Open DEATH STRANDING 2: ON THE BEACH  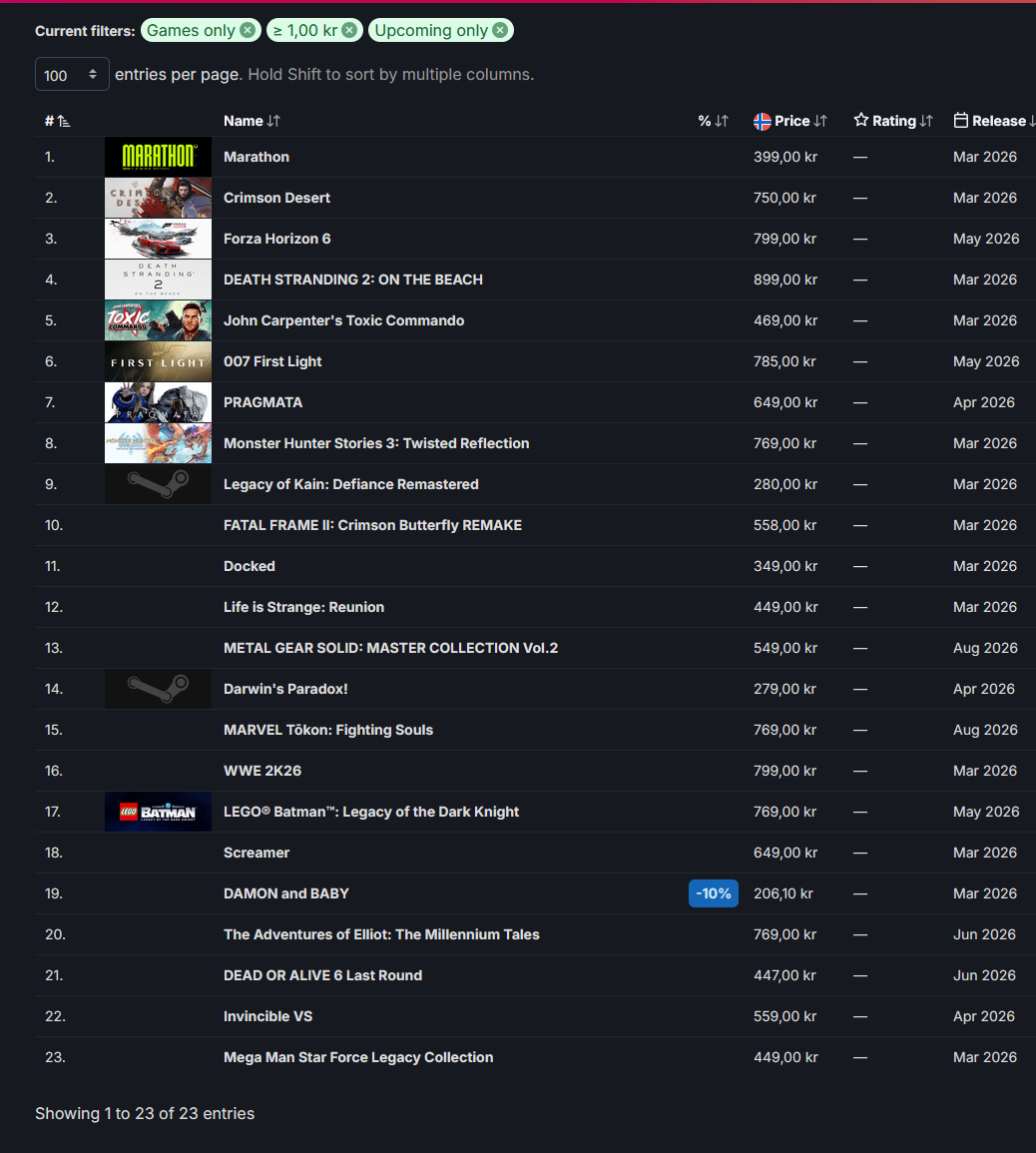tap(352, 280)
